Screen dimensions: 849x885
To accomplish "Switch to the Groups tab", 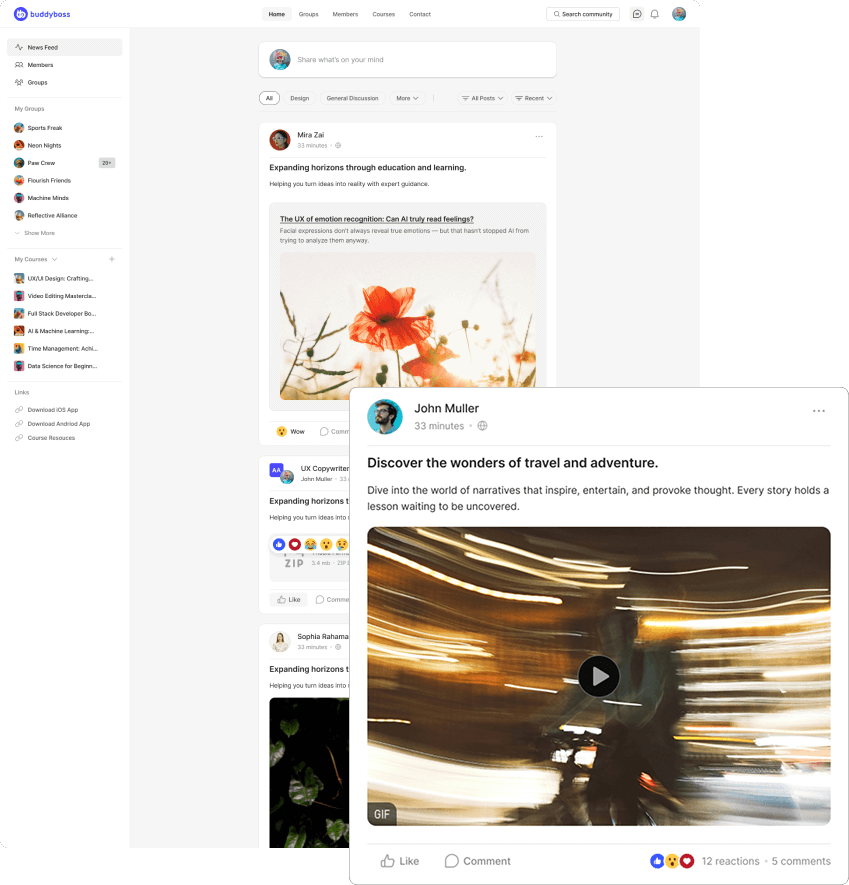I will coord(308,14).
